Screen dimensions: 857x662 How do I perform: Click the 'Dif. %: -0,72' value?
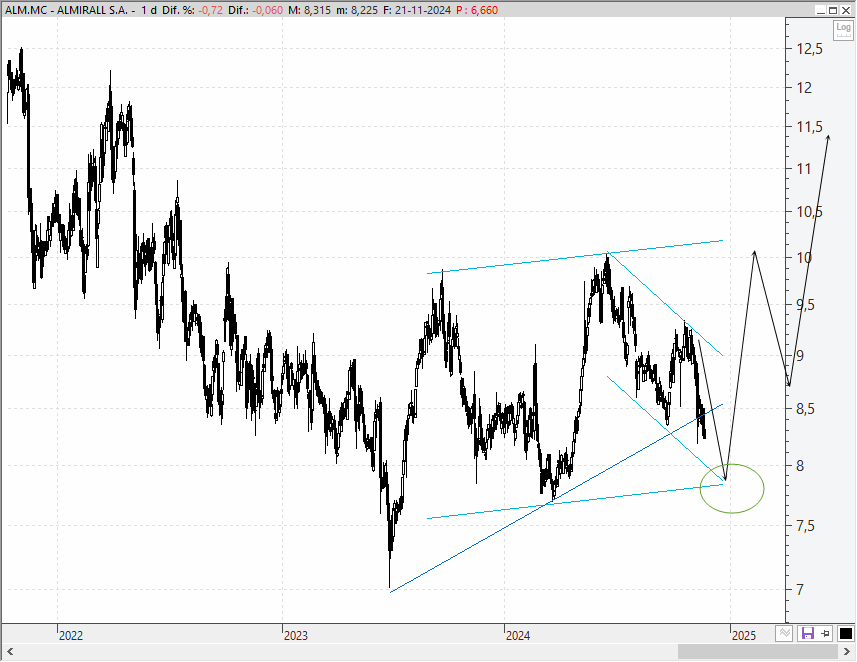pyautogui.click(x=192, y=10)
